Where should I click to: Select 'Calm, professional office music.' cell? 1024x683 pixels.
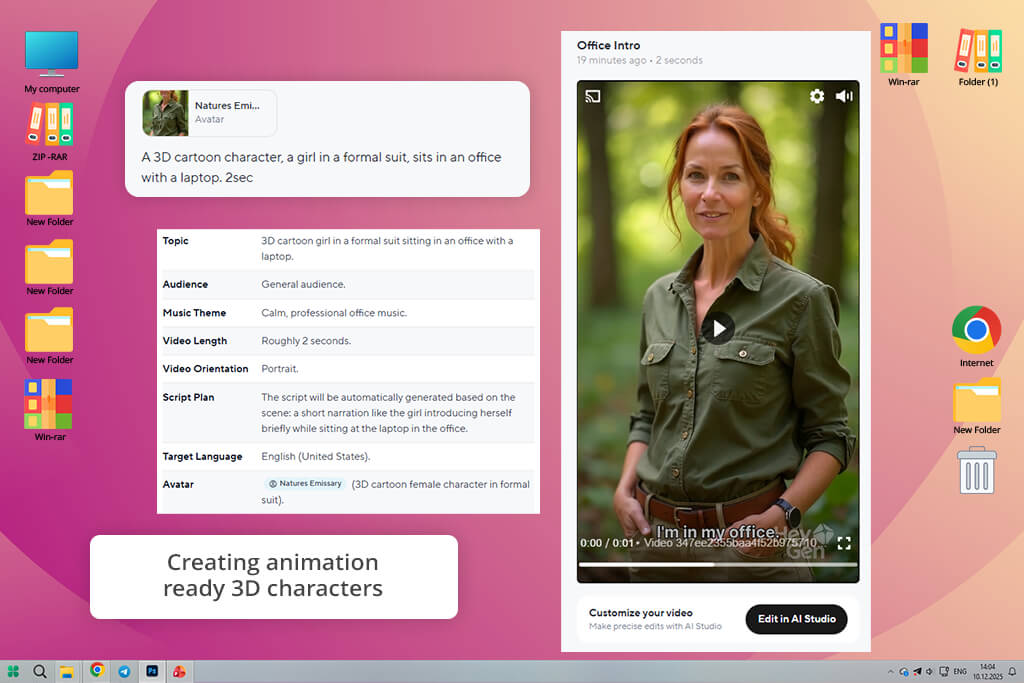point(334,313)
